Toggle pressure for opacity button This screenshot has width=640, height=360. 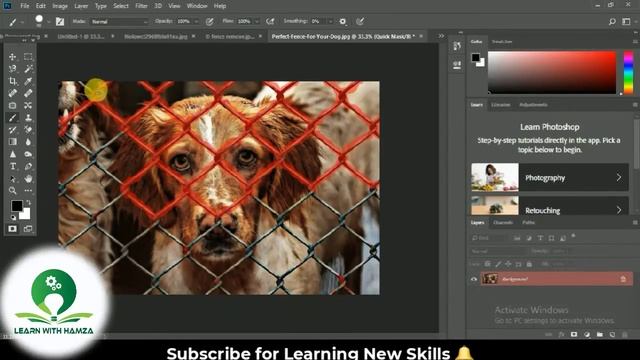click(x=209, y=22)
